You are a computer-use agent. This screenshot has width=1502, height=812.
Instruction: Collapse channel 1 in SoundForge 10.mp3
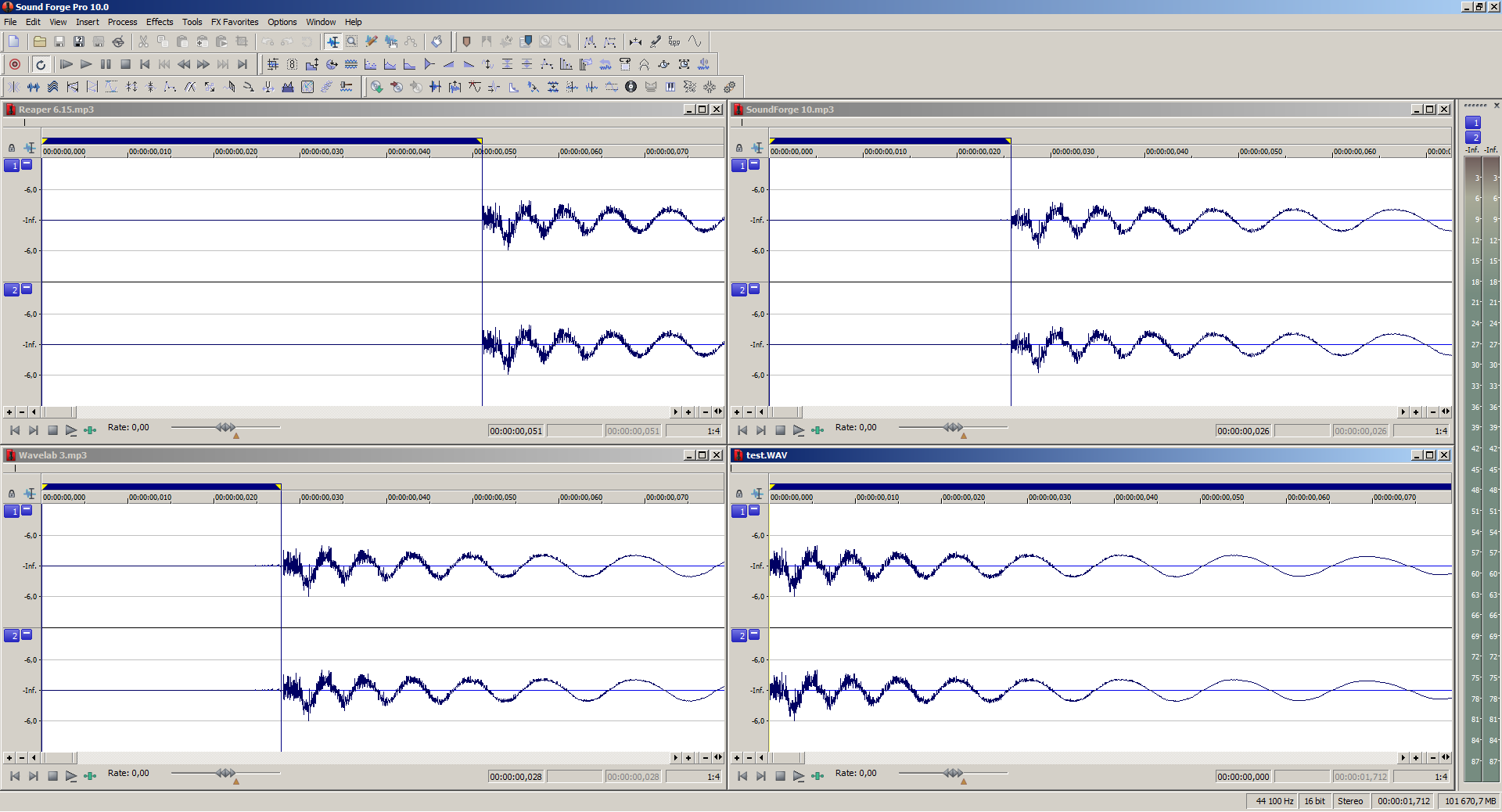point(754,164)
